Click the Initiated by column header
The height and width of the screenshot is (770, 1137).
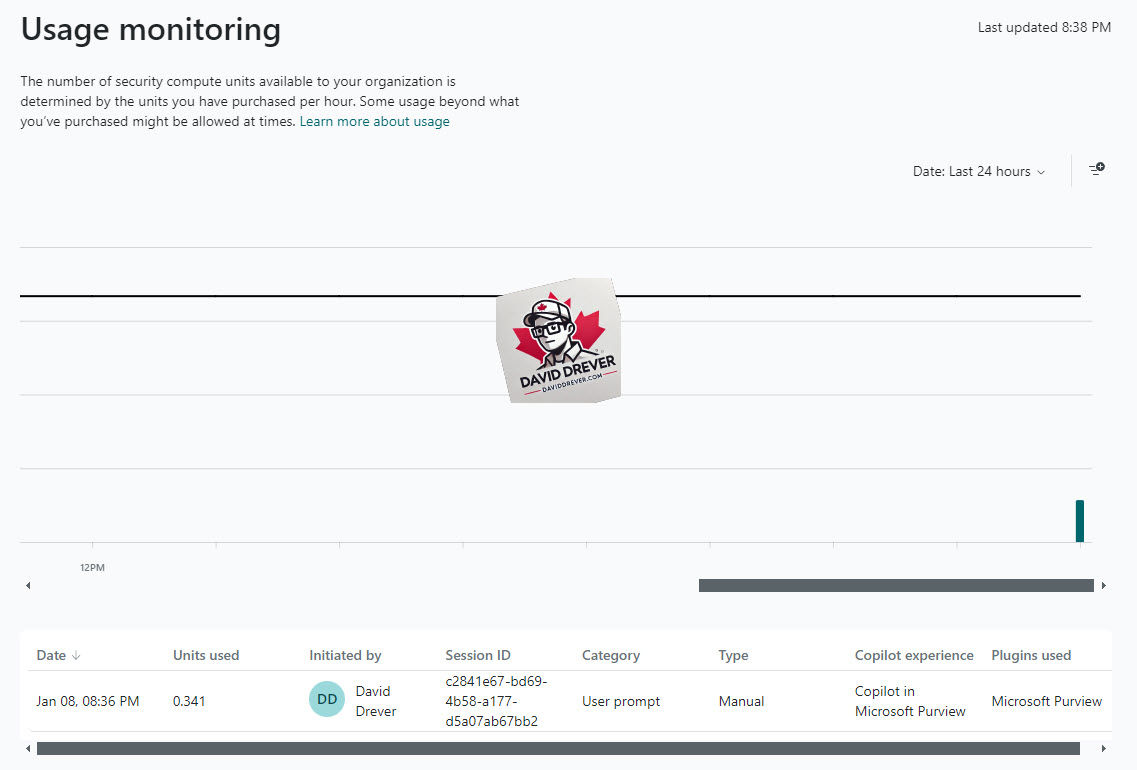(x=345, y=655)
